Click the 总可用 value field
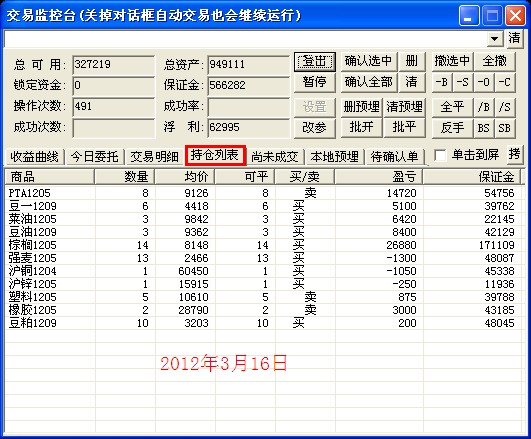Image resolution: width=531 pixels, height=439 pixels. (113, 64)
